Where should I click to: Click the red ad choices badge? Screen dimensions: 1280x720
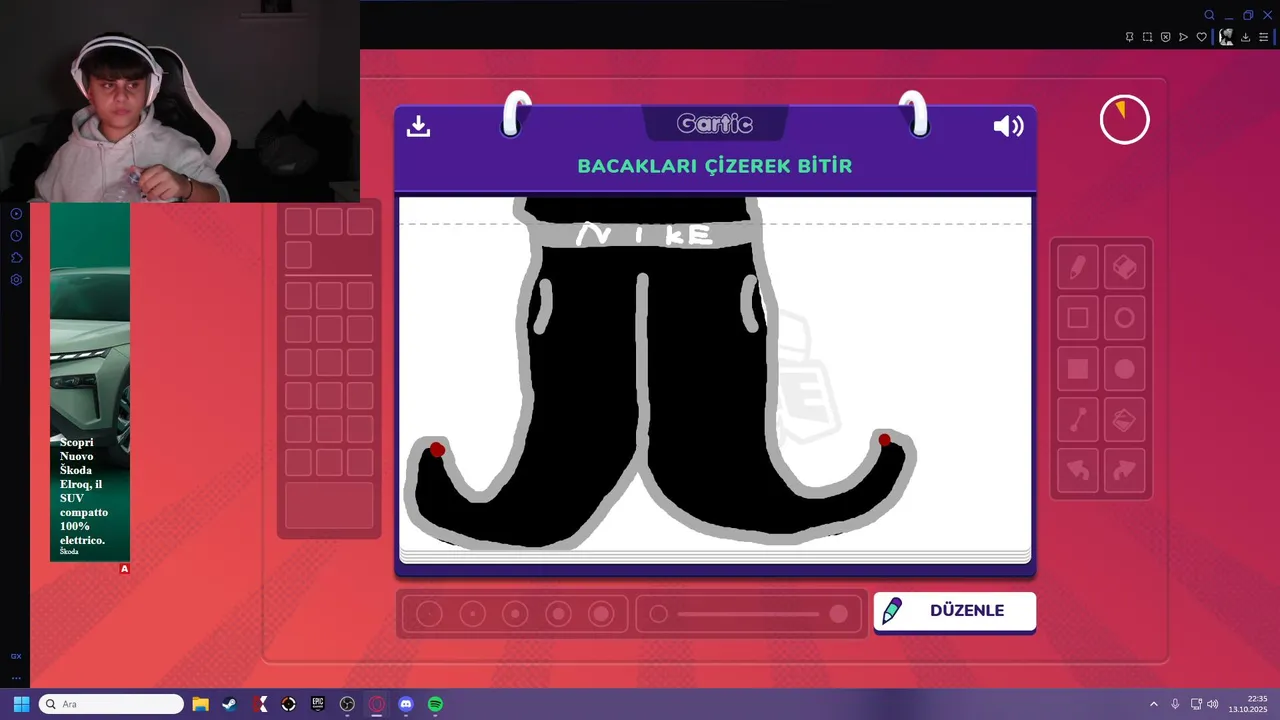click(124, 569)
